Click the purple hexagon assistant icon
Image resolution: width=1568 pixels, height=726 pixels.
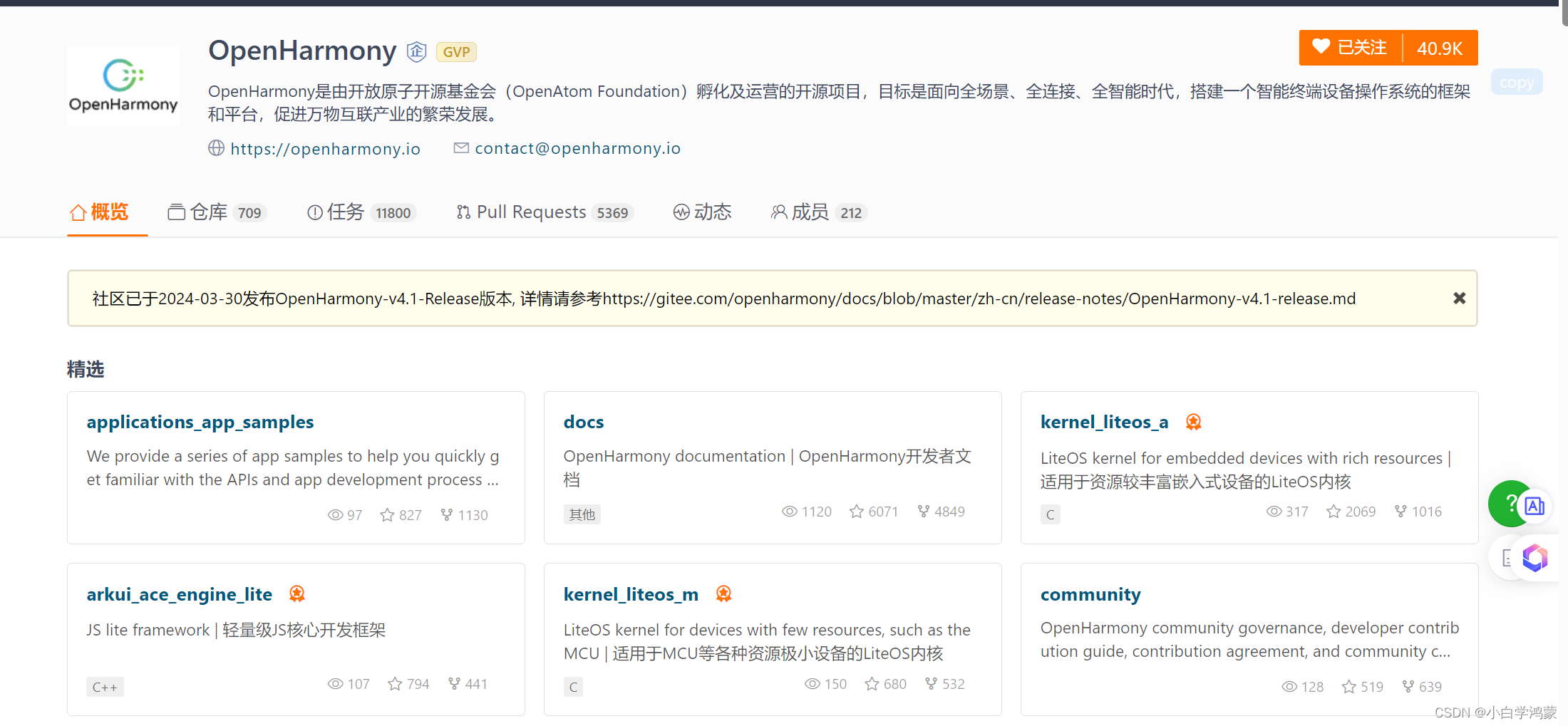[1535, 558]
